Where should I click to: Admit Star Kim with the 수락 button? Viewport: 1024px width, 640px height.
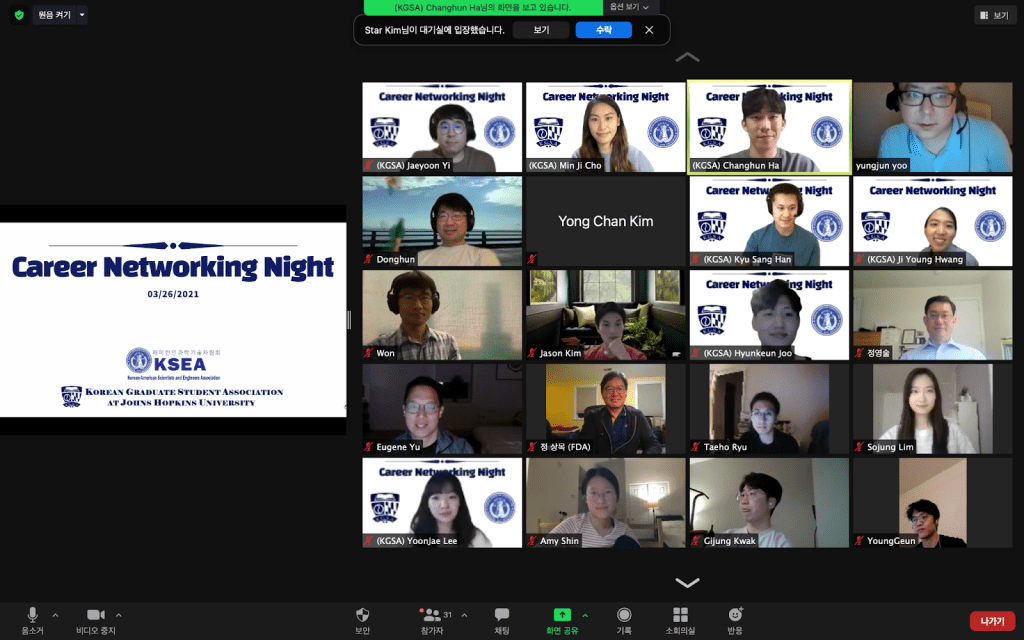pos(603,30)
